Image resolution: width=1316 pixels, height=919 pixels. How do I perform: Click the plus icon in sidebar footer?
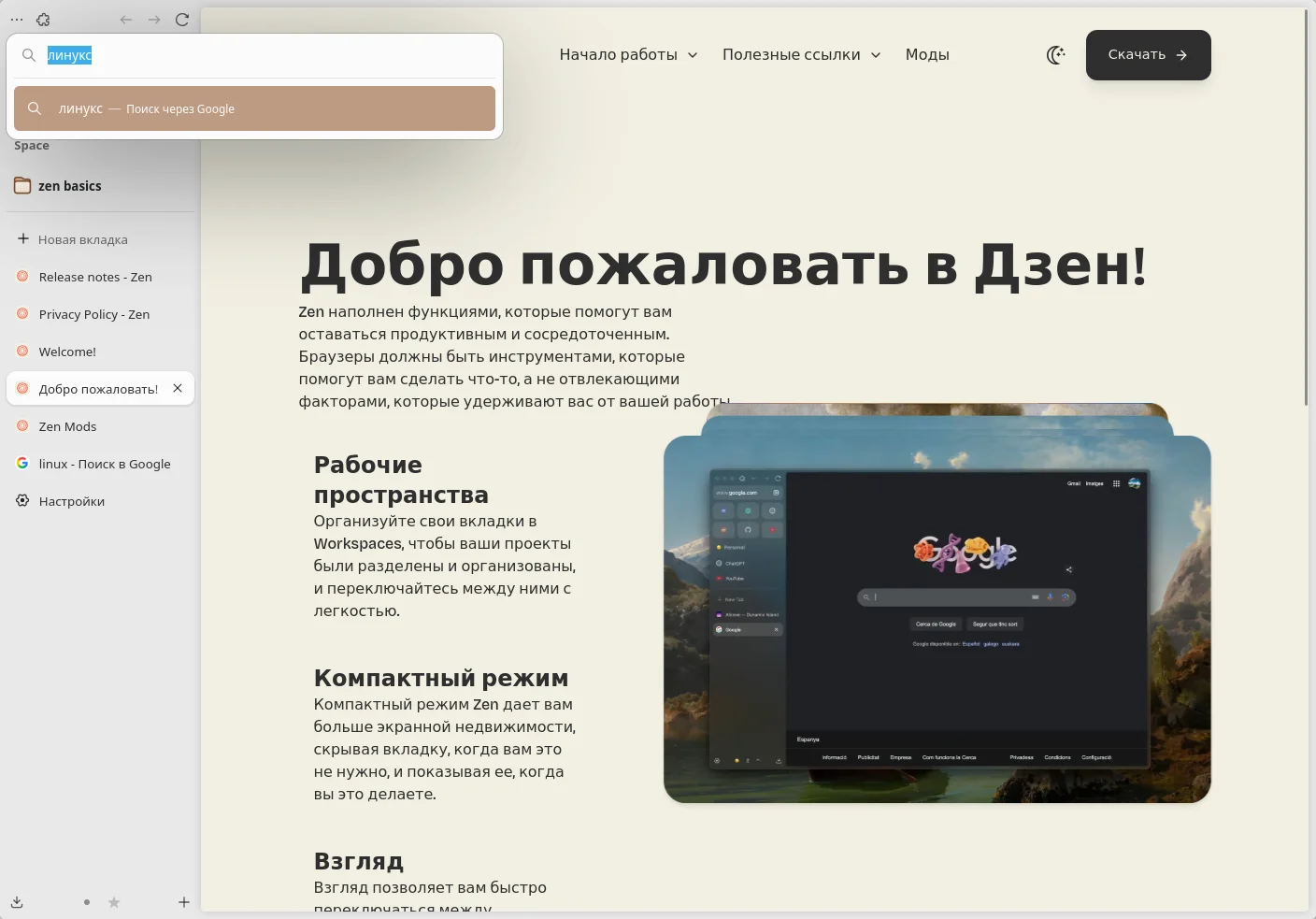tap(184, 902)
